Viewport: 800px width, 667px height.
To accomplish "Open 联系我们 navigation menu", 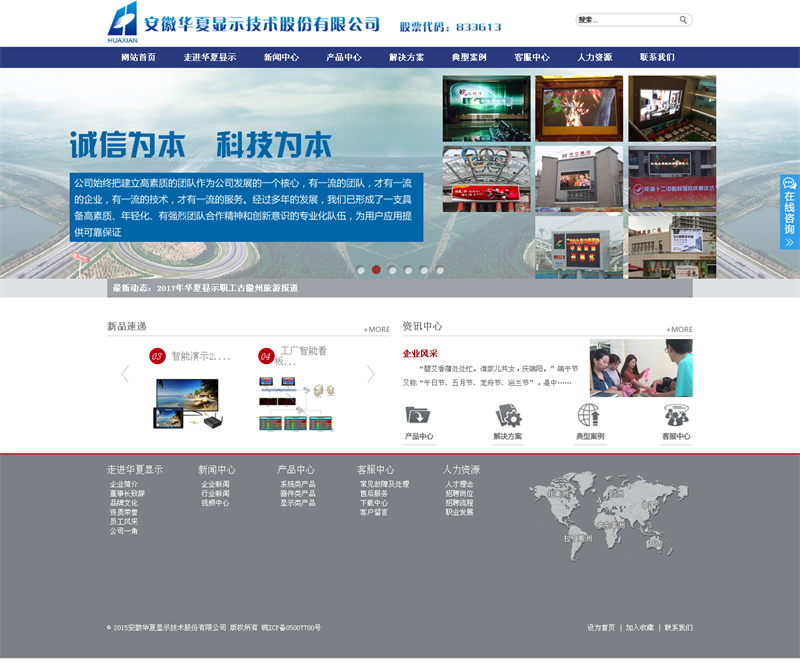I will (x=657, y=57).
